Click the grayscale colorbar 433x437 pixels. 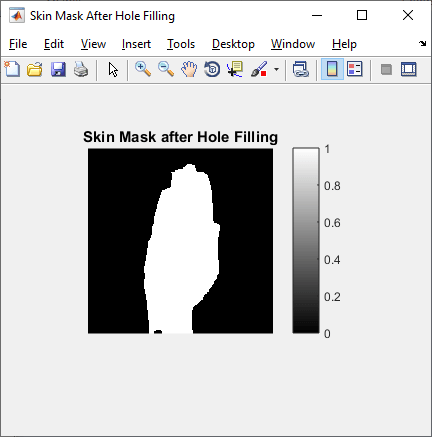[x=306, y=240]
